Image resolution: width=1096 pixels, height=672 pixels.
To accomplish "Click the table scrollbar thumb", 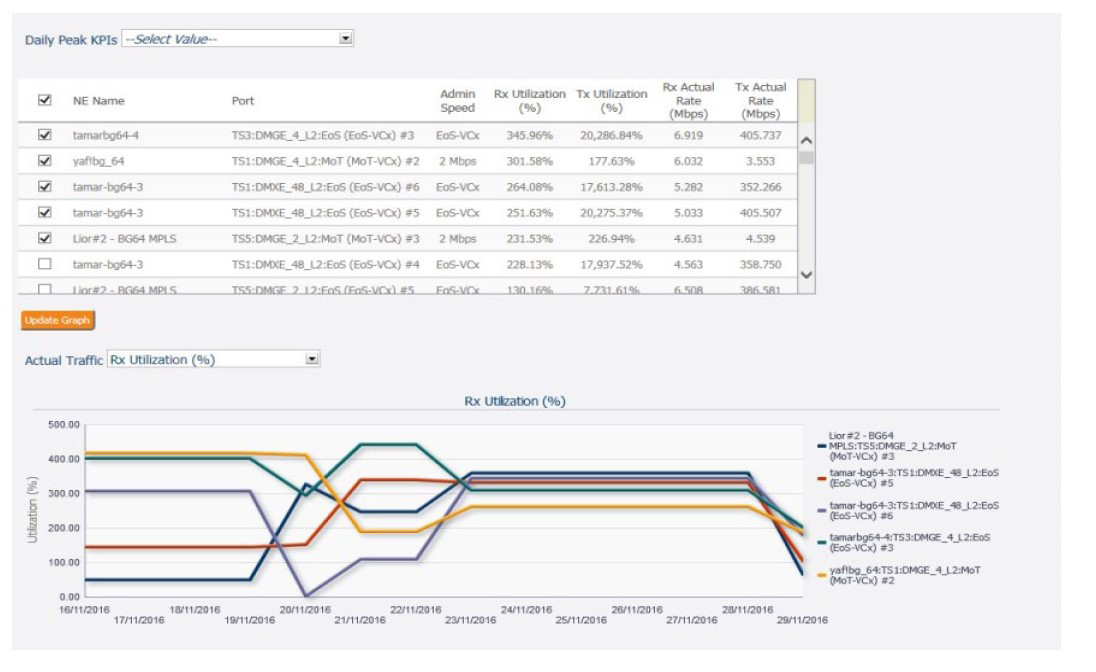I will 806,157.
